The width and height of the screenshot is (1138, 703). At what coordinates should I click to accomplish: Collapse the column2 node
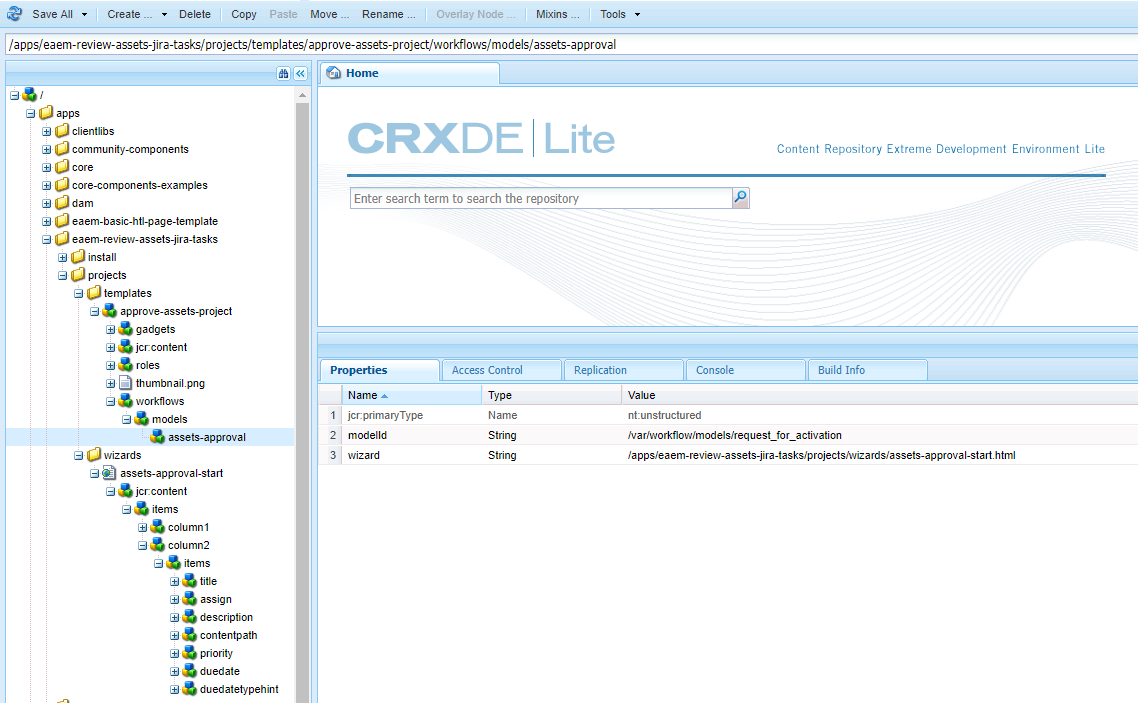point(142,546)
